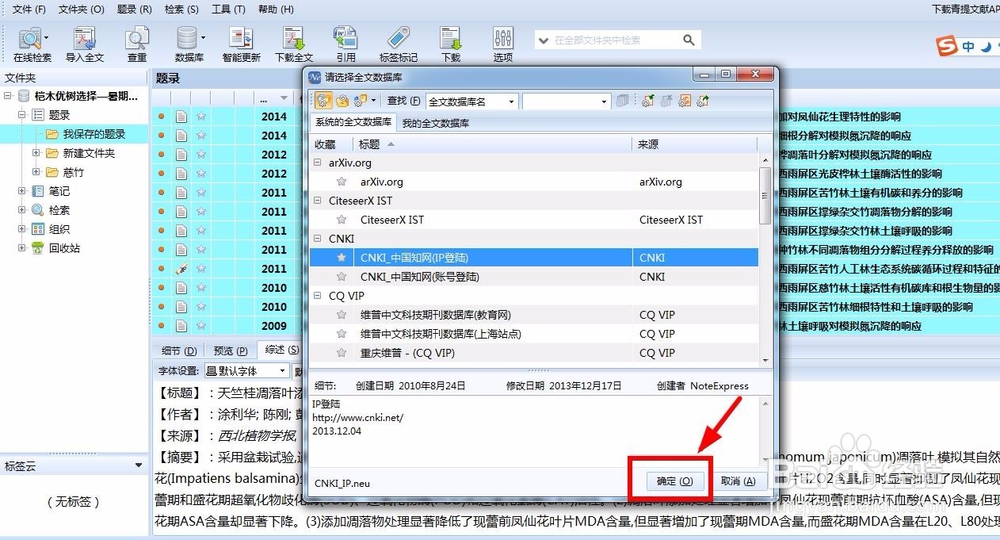Collapse the arXiv.org group

pyautogui.click(x=318, y=163)
